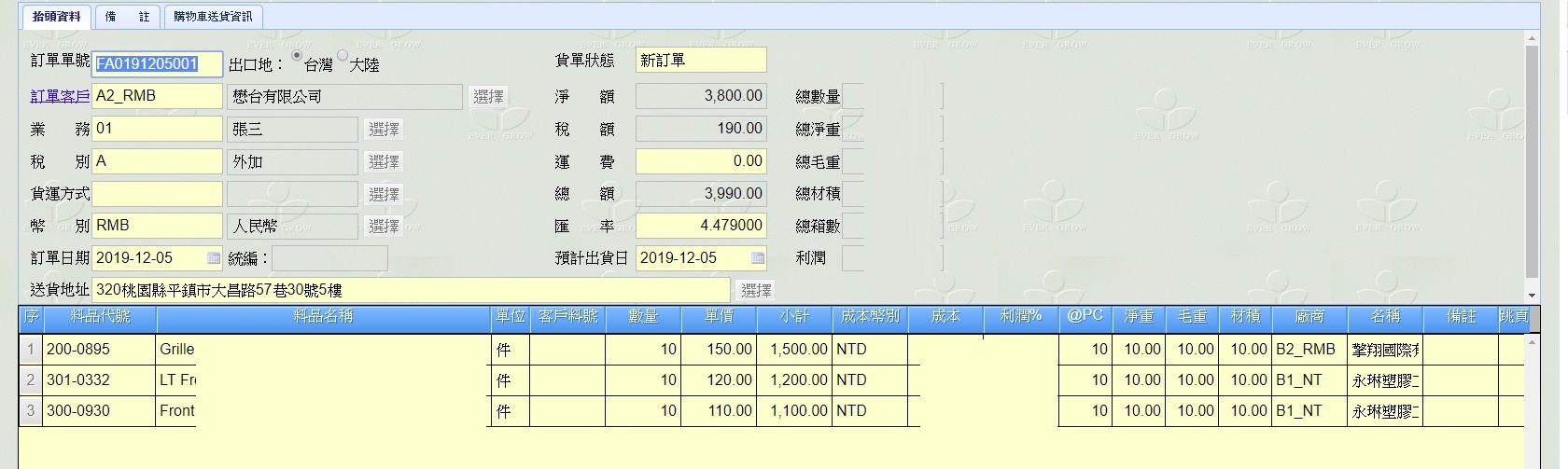Open the 備註 tab
The width and height of the screenshot is (1568, 469).
click(x=127, y=17)
